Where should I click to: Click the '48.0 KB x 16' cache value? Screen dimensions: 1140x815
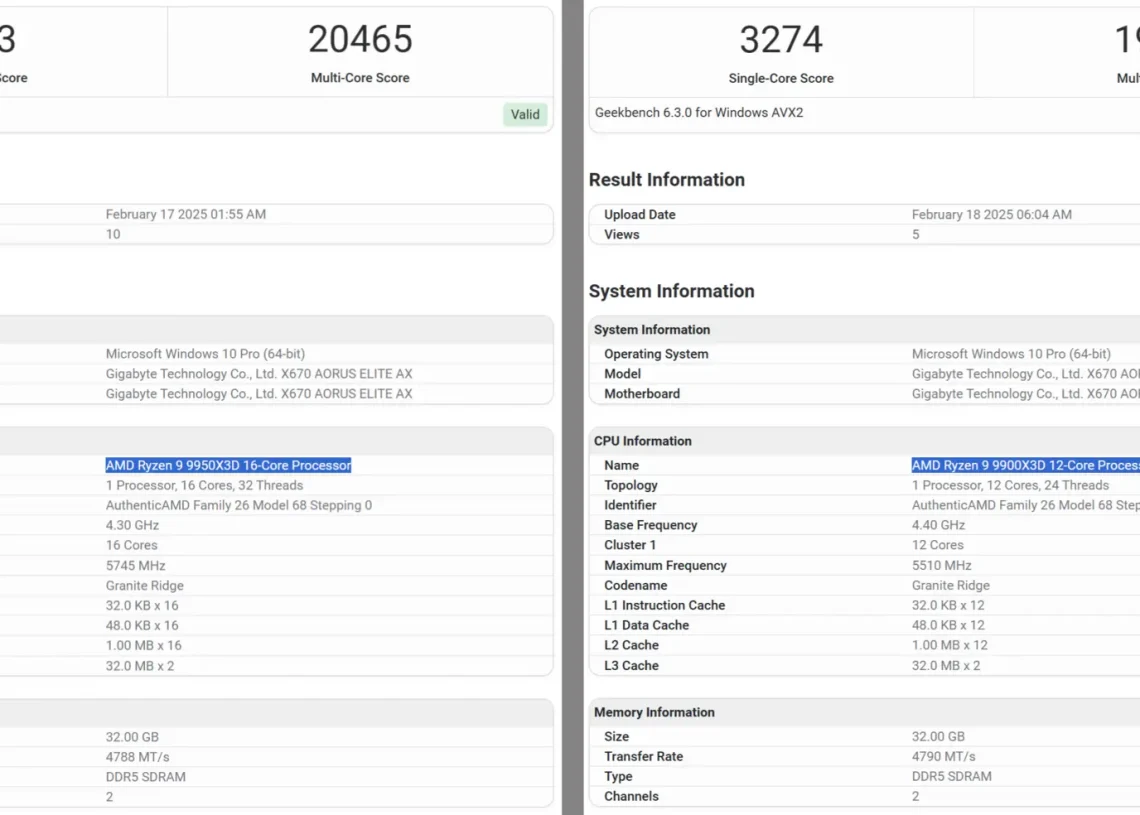pyautogui.click(x=142, y=625)
